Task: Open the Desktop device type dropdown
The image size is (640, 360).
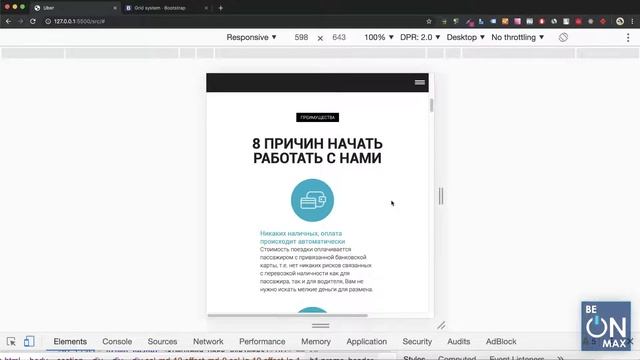Action: point(465,37)
